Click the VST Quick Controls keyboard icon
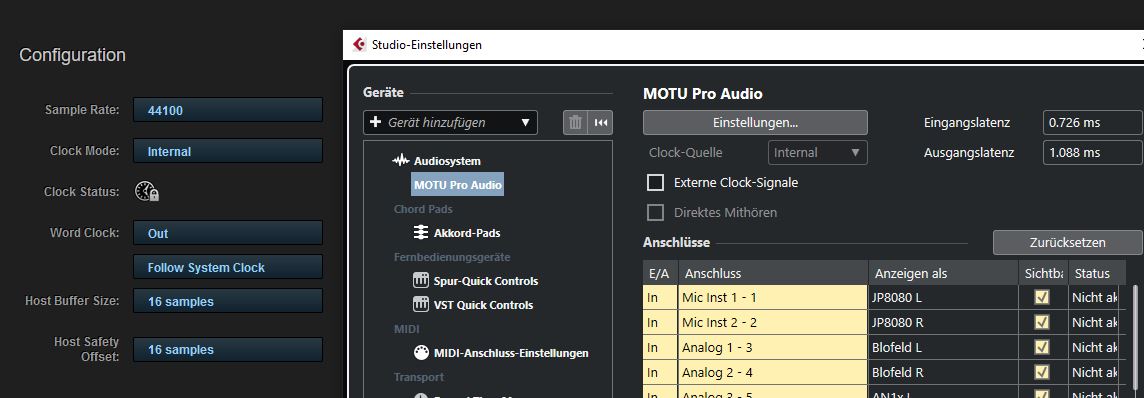Screen dimensions: 1144x398 [x=421, y=305]
